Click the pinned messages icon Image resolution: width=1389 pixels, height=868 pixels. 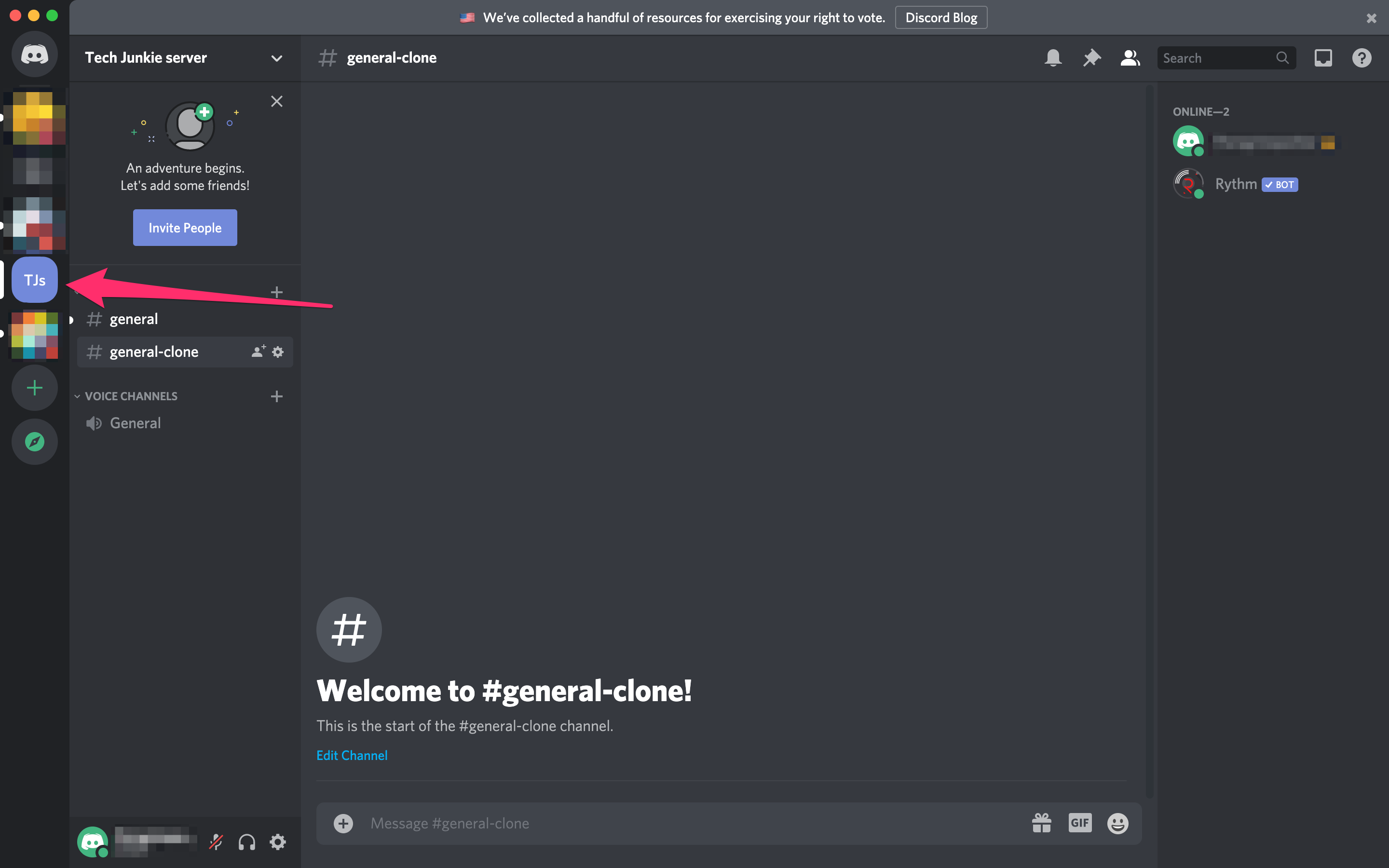click(x=1091, y=58)
